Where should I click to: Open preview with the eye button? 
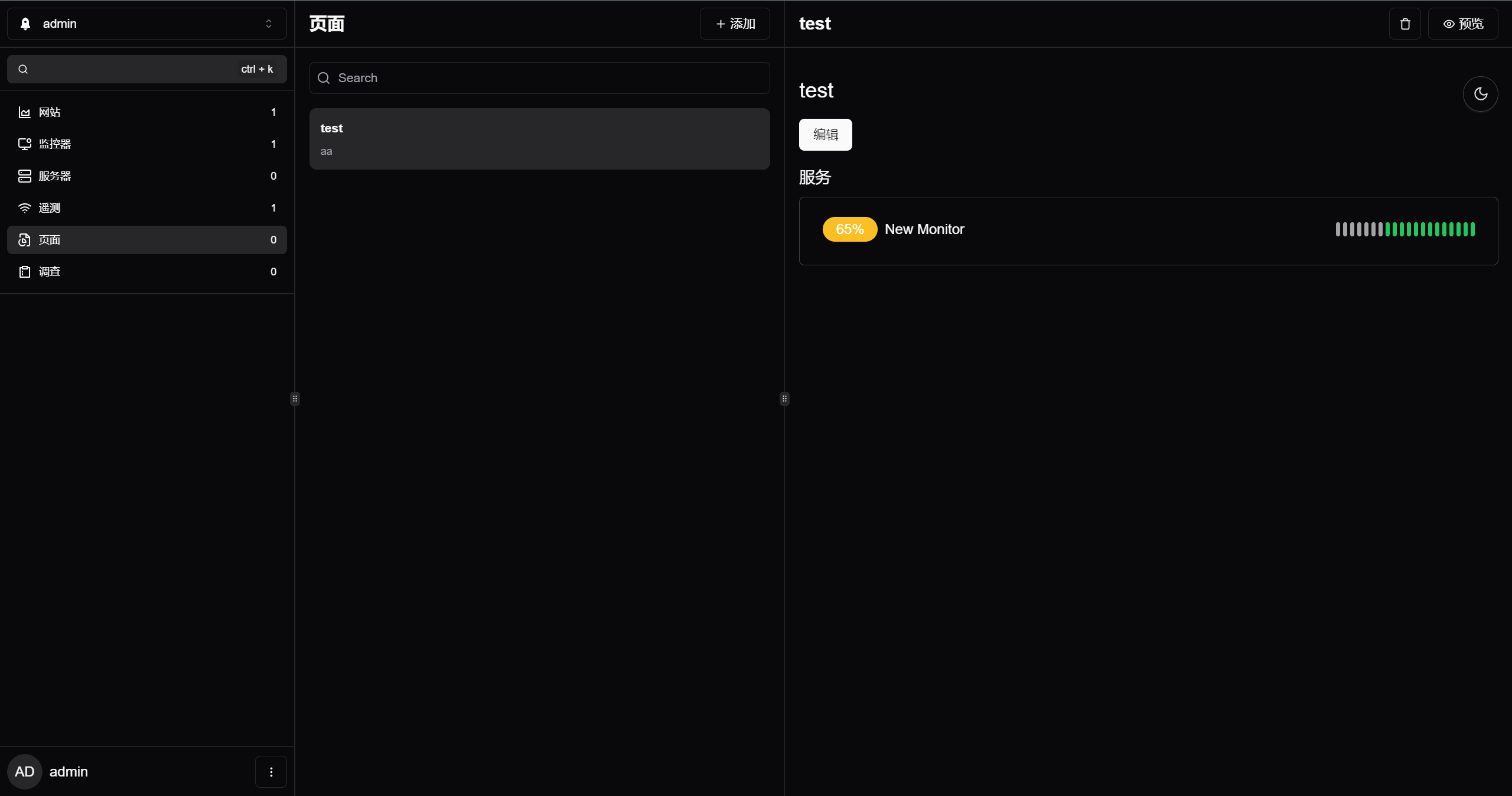[1462, 24]
